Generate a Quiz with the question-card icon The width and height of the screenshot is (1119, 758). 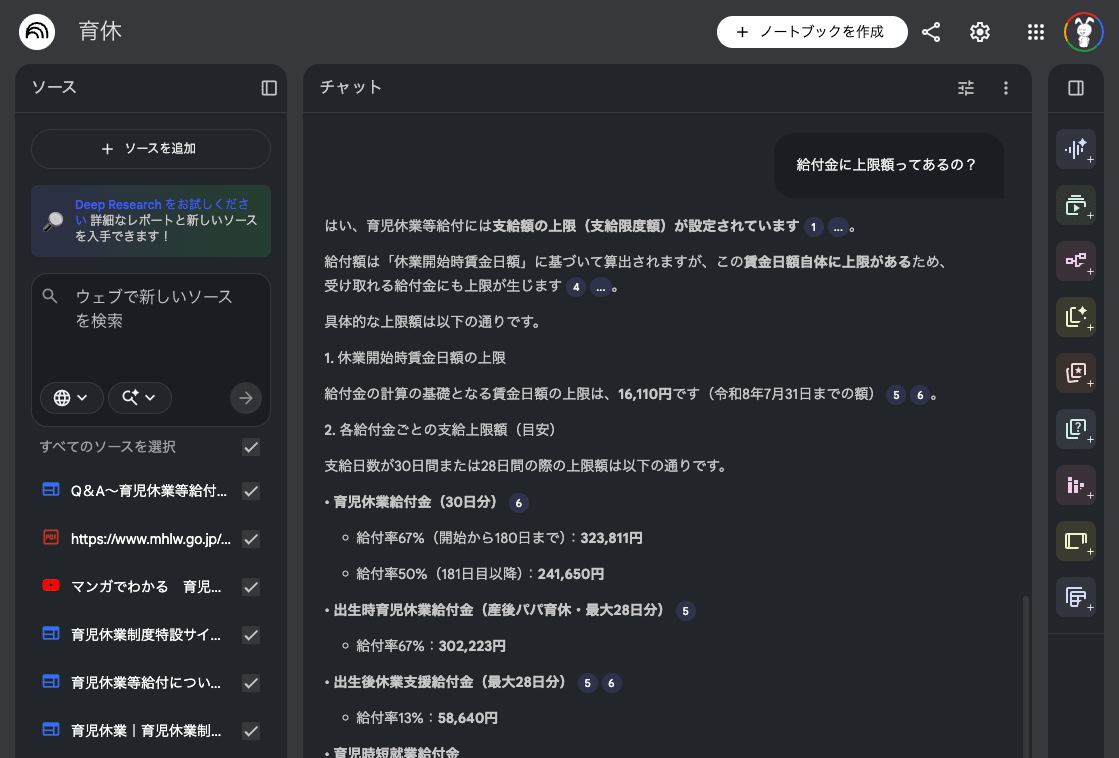point(1076,429)
